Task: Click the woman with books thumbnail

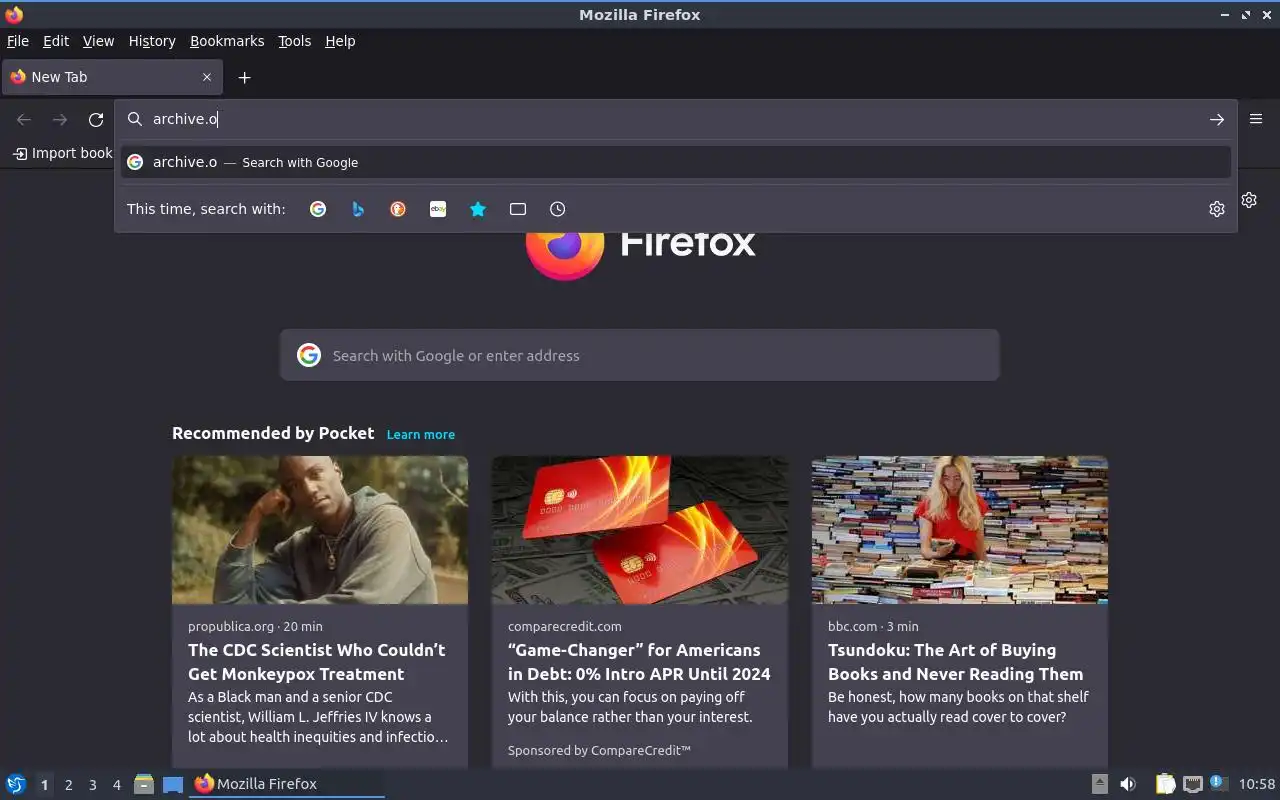Action: click(960, 530)
